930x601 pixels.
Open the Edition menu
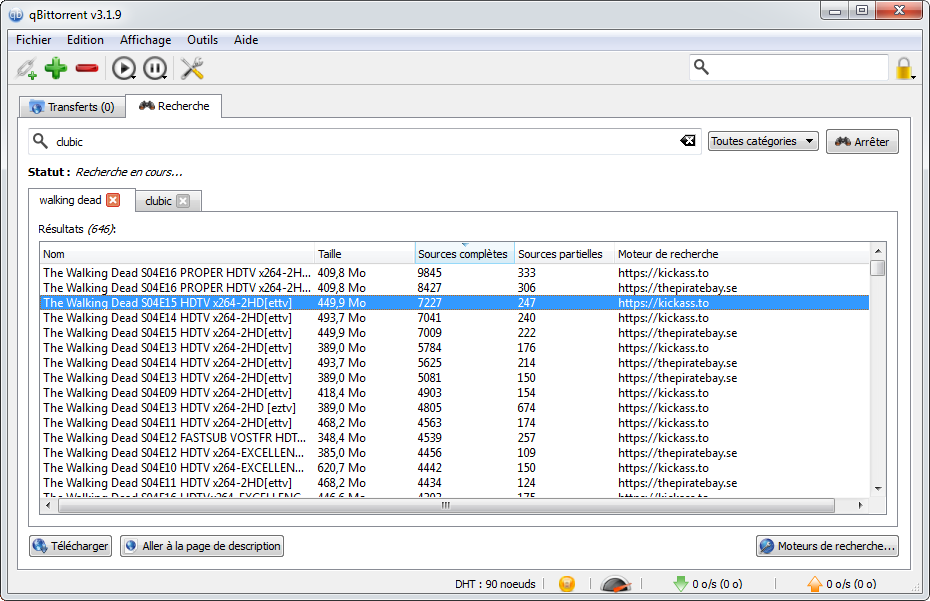(85, 40)
